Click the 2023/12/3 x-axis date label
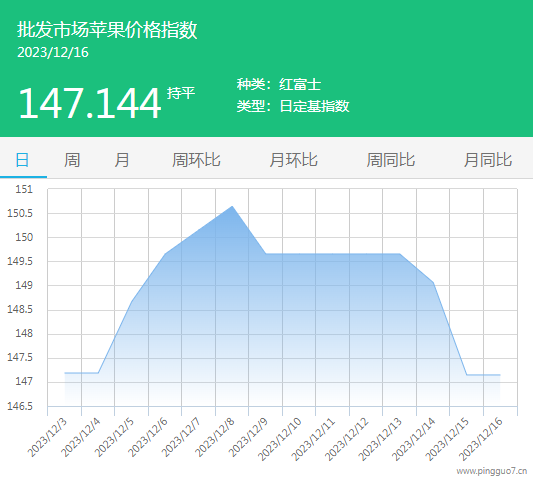Viewport: 533px width, 480px height. 47,438
